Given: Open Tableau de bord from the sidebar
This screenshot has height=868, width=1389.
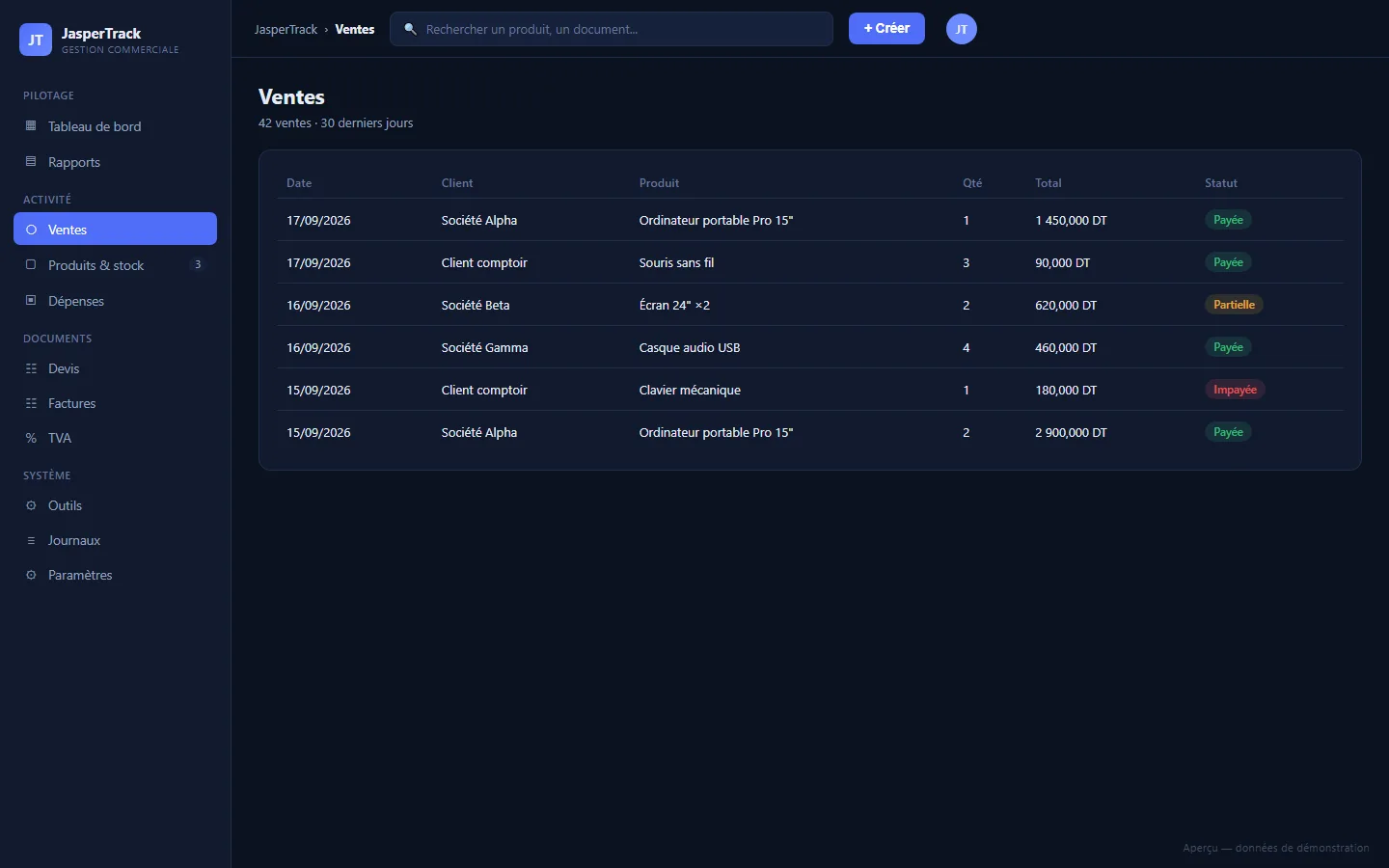Looking at the screenshot, I should (115, 126).
